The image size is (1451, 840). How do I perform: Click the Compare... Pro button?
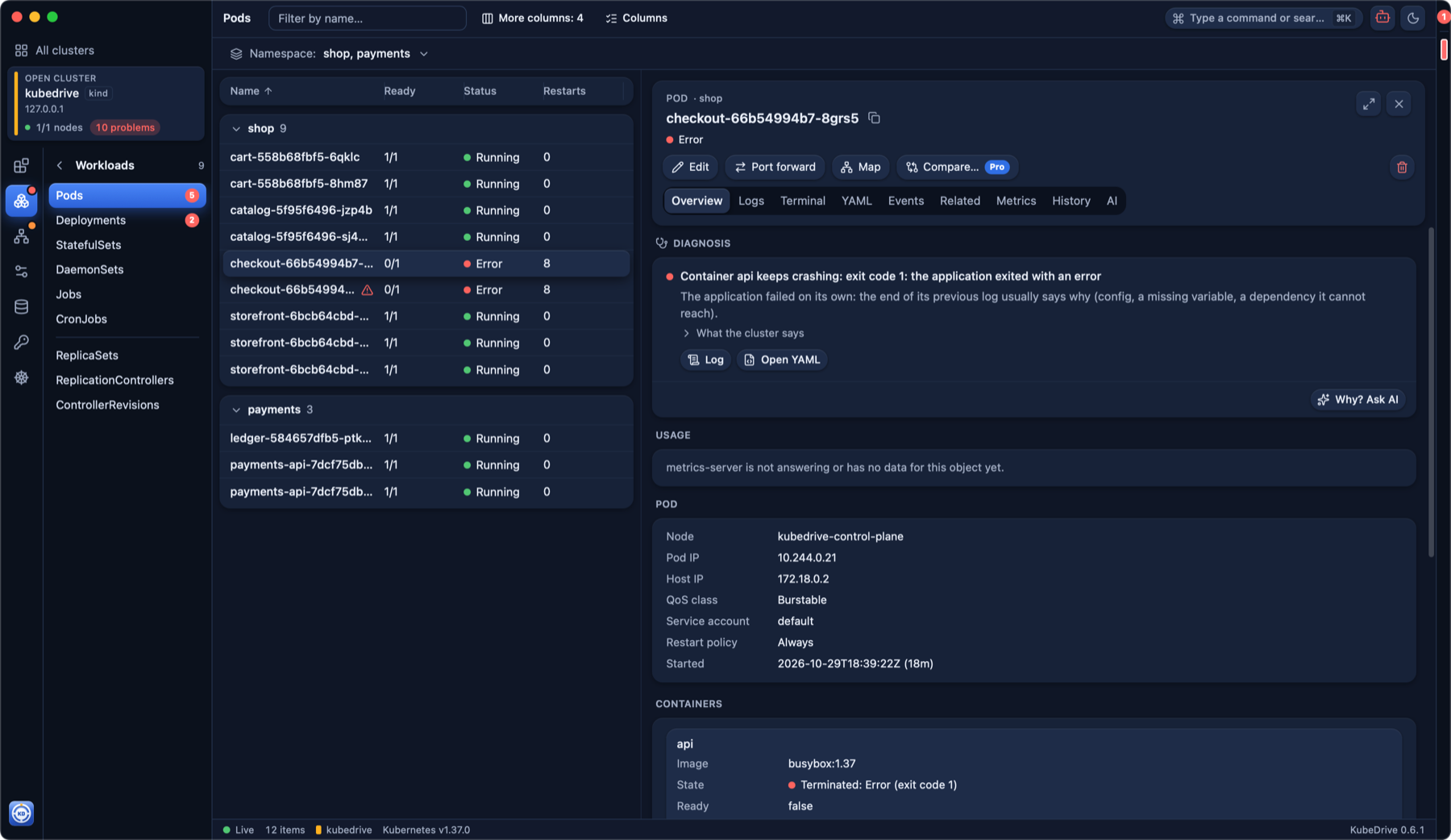(957, 167)
